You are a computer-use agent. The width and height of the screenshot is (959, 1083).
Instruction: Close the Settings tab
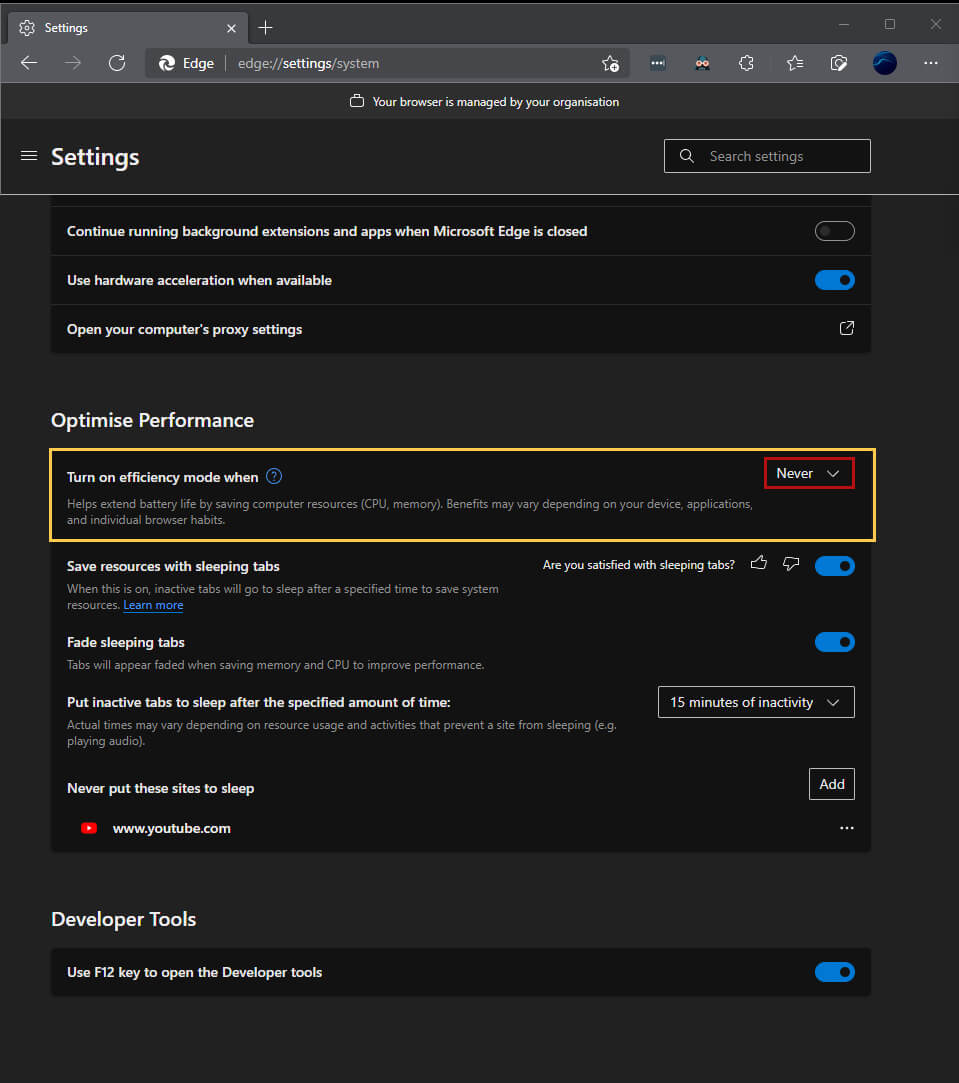tap(231, 28)
